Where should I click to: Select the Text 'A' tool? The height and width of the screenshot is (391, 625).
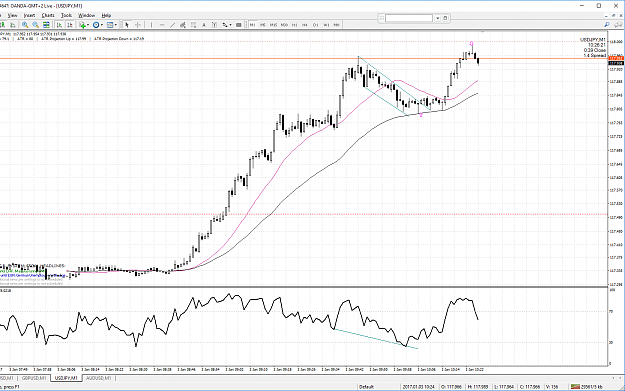point(204,25)
